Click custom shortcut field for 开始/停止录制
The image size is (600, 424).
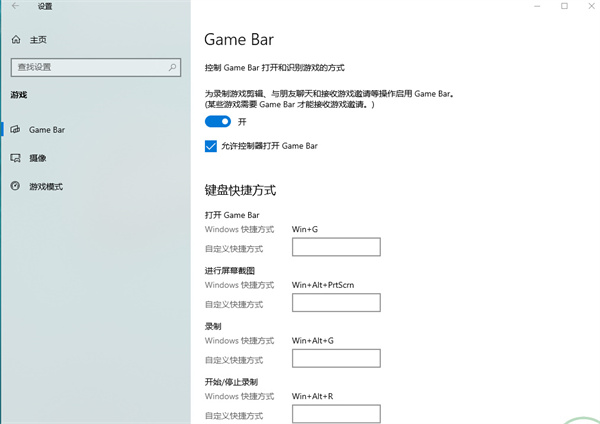tap(336, 414)
